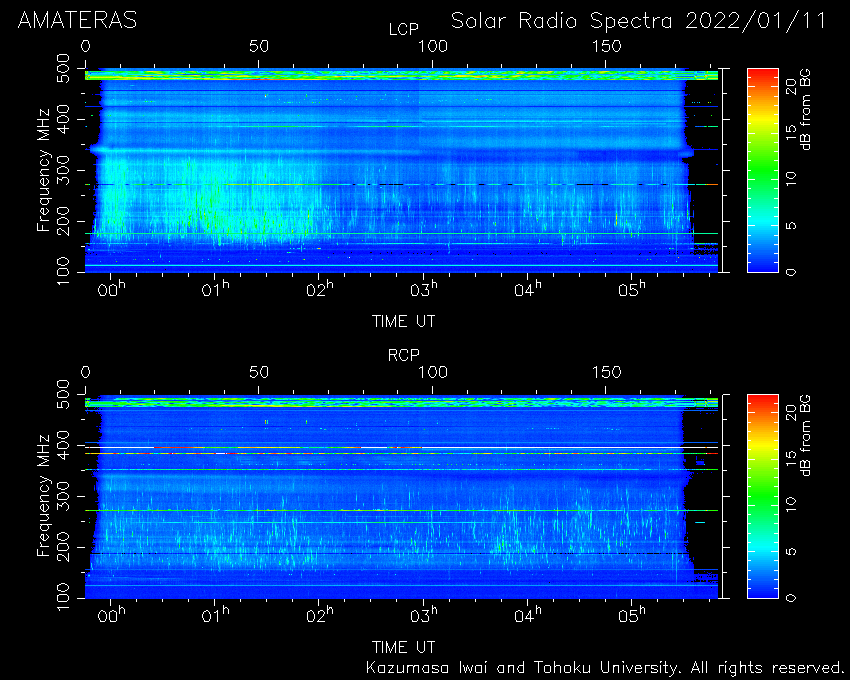850x680 pixels.
Task: Click the RCP color scale bar
Action: (x=763, y=496)
